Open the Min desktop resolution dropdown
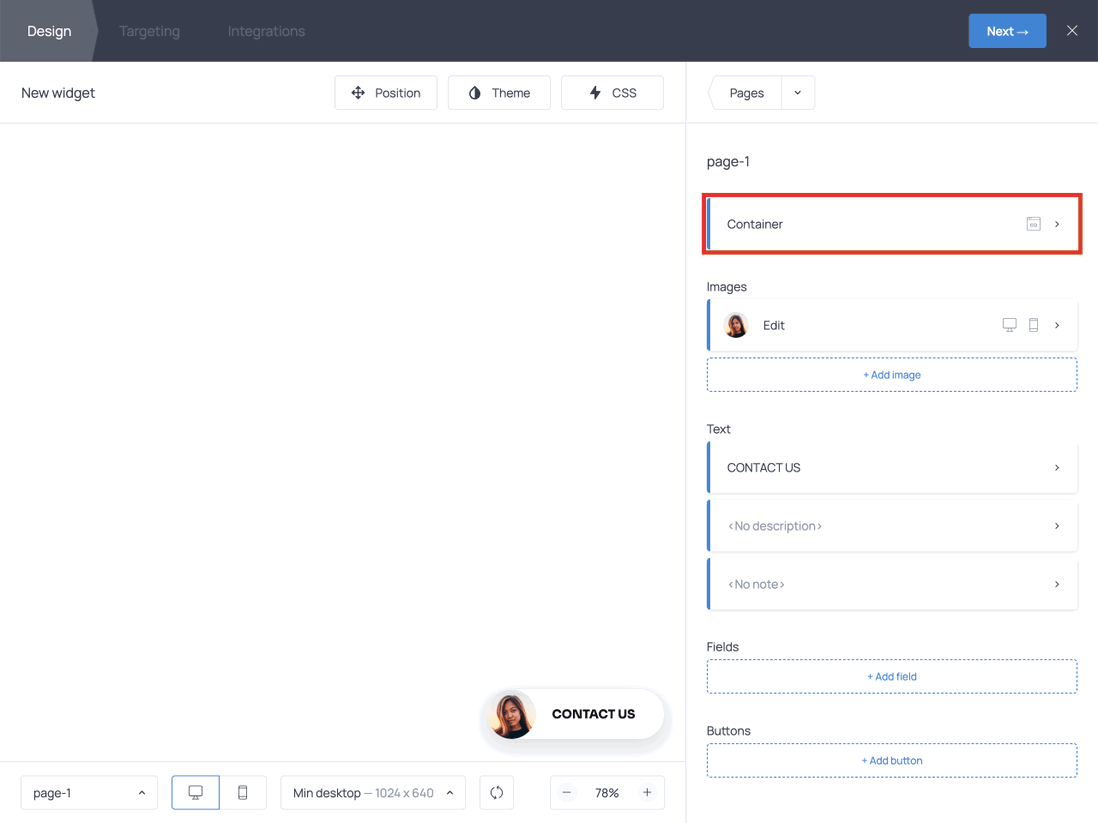Image resolution: width=1098 pixels, height=823 pixels. click(372, 792)
